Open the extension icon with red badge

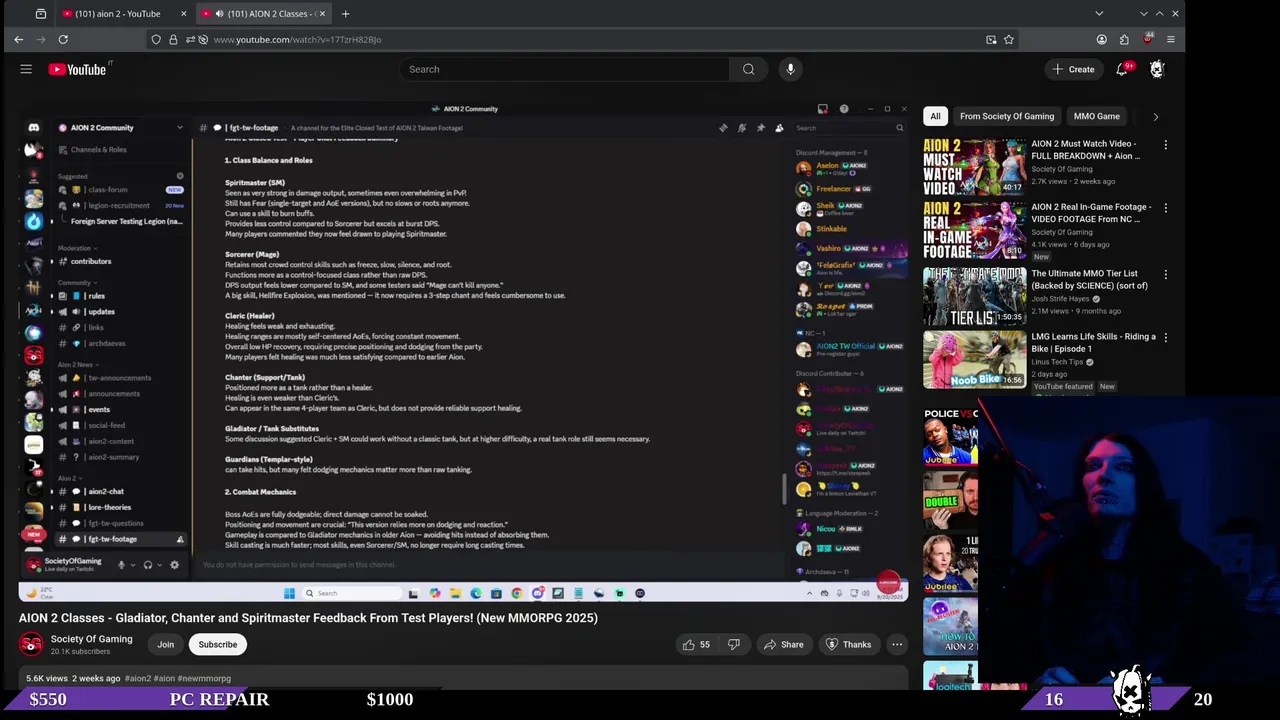coord(1147,39)
